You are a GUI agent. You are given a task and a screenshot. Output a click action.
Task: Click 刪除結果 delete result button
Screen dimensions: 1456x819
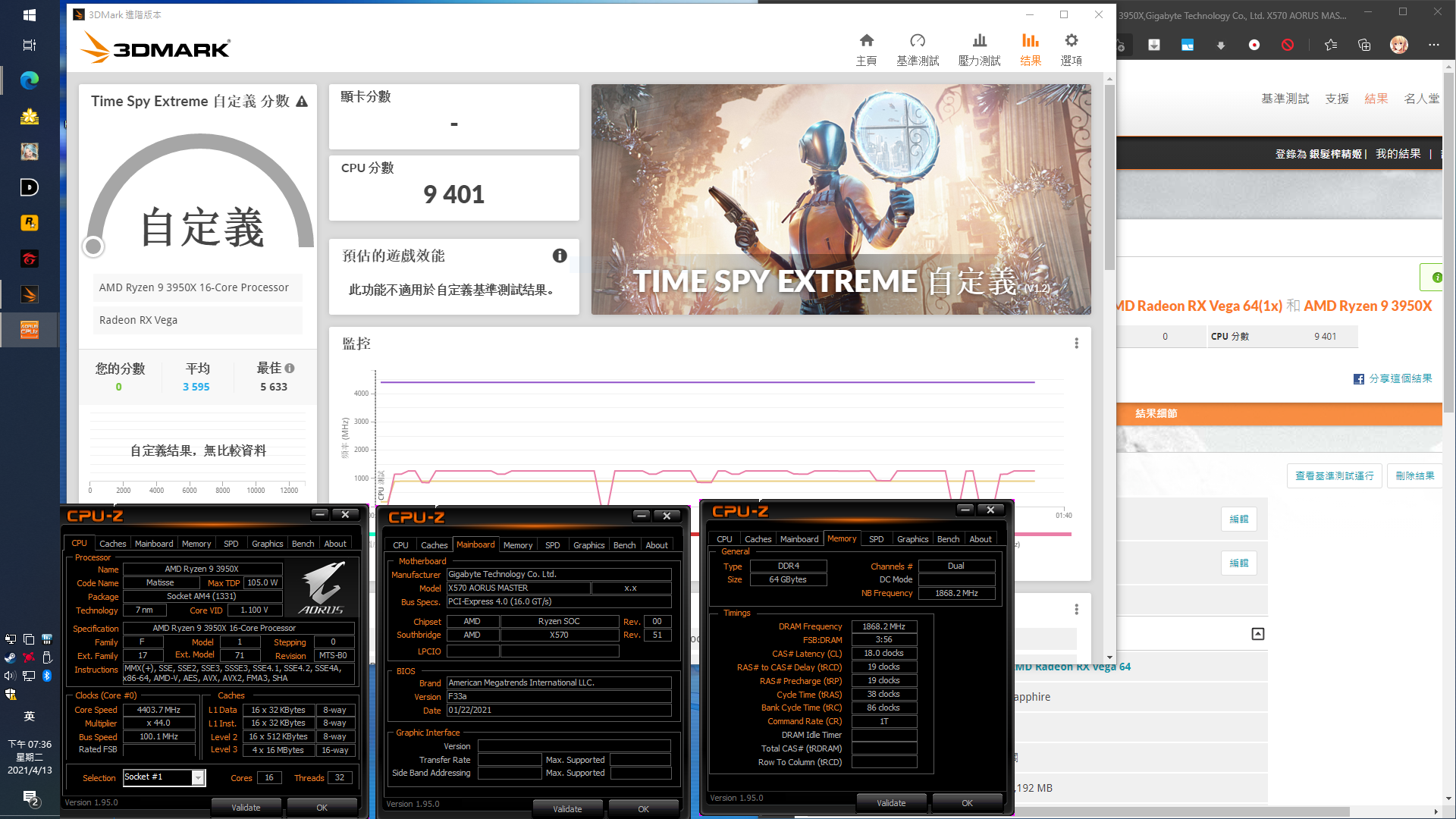1415,476
